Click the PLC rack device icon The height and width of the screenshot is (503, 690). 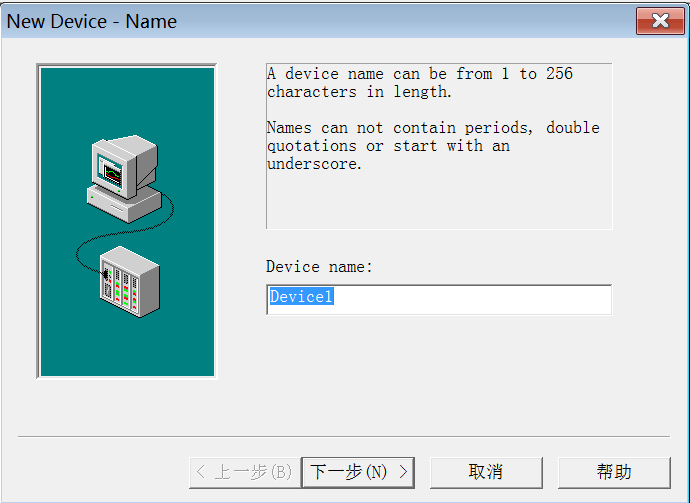pos(130,281)
